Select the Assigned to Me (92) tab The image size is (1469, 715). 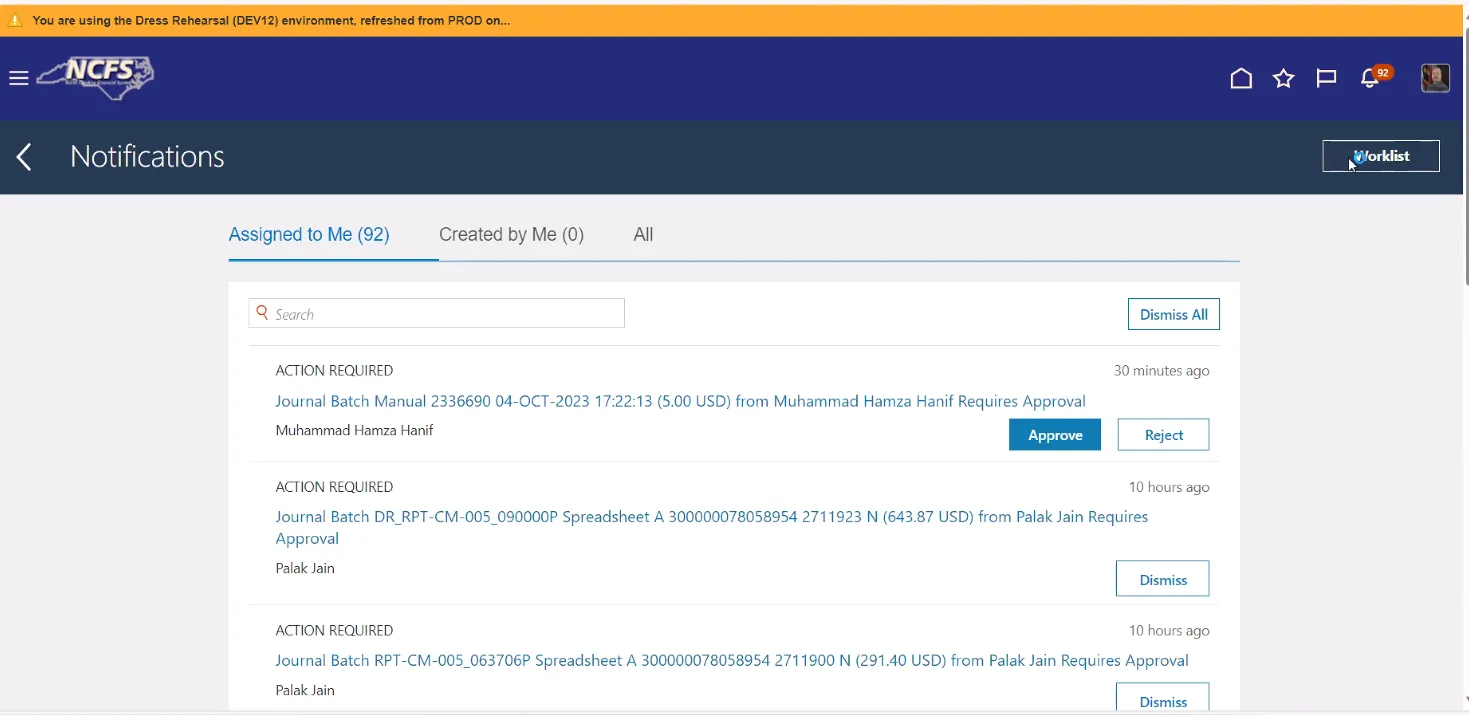pyautogui.click(x=309, y=235)
